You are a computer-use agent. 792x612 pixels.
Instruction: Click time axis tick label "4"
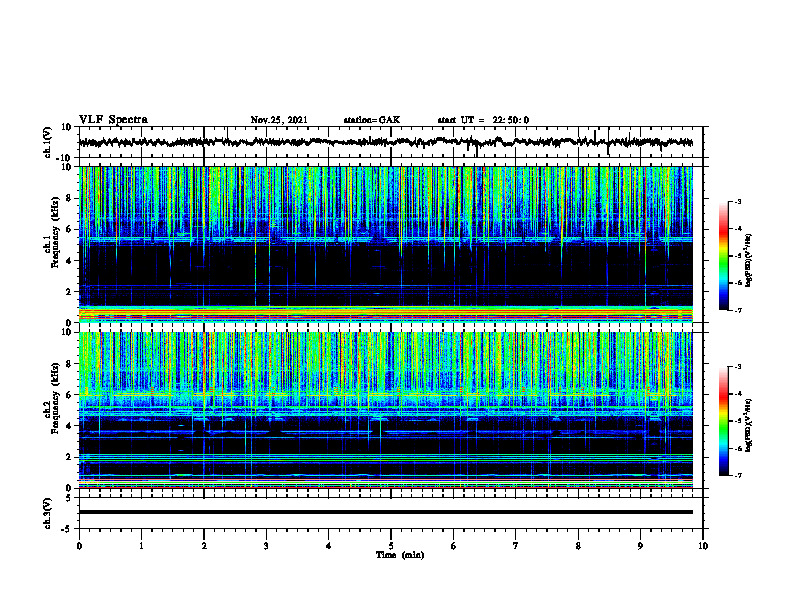pyautogui.click(x=329, y=546)
